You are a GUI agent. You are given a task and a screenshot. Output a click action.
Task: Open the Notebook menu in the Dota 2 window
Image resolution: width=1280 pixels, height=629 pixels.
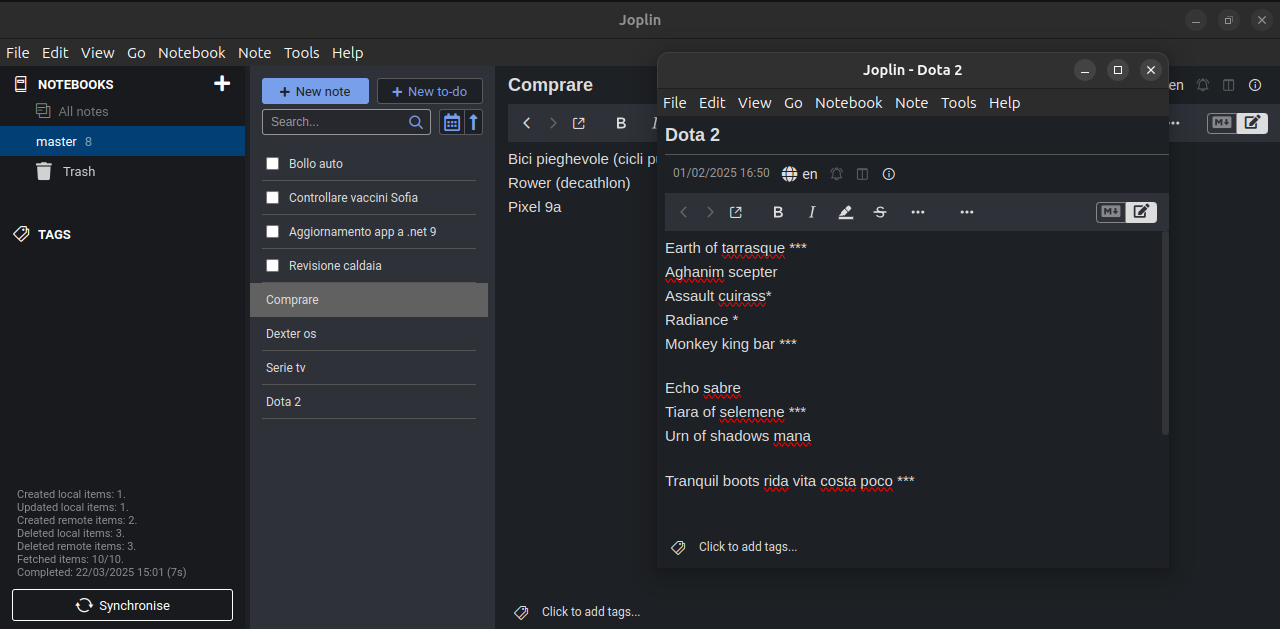[x=848, y=102]
